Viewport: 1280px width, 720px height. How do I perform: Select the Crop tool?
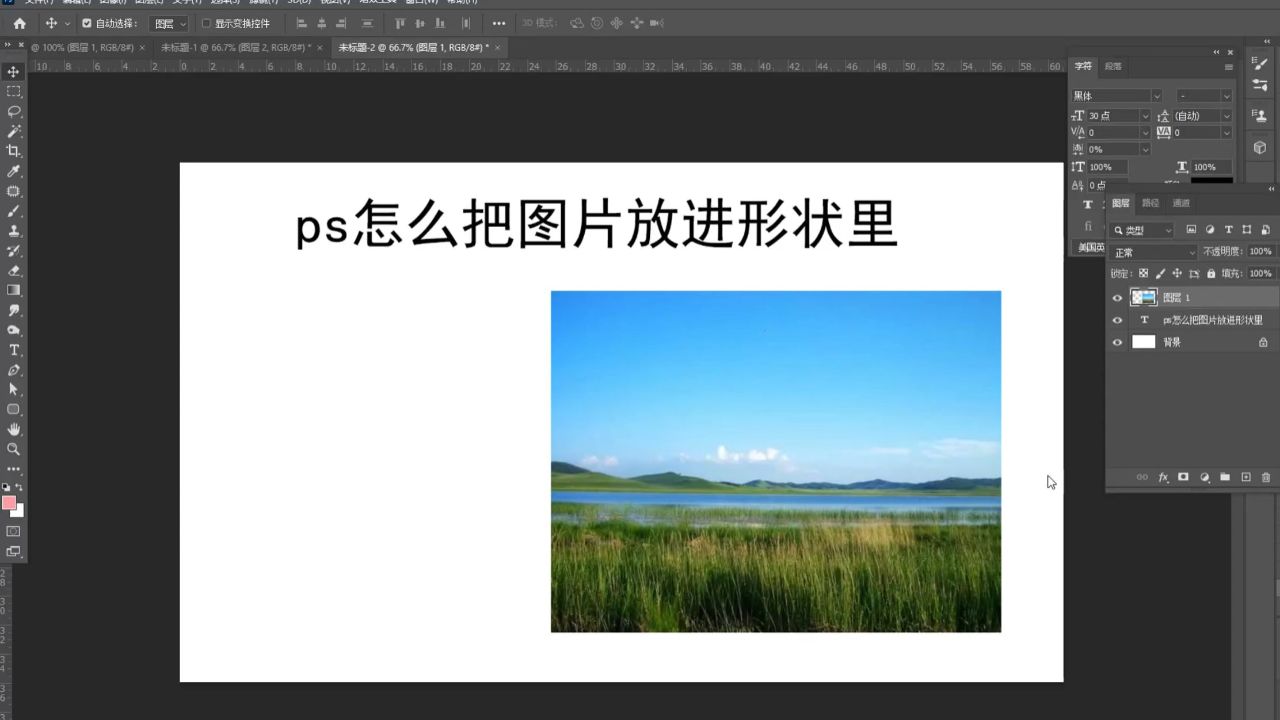point(12,151)
